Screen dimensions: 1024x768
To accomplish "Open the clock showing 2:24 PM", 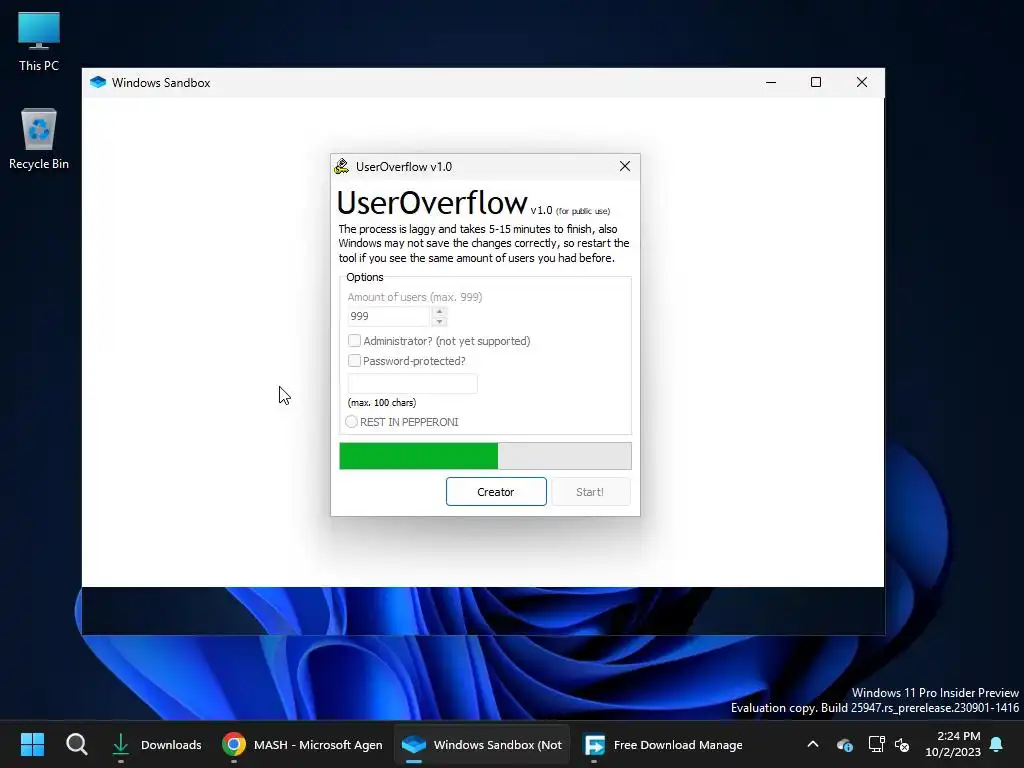I will (x=953, y=744).
